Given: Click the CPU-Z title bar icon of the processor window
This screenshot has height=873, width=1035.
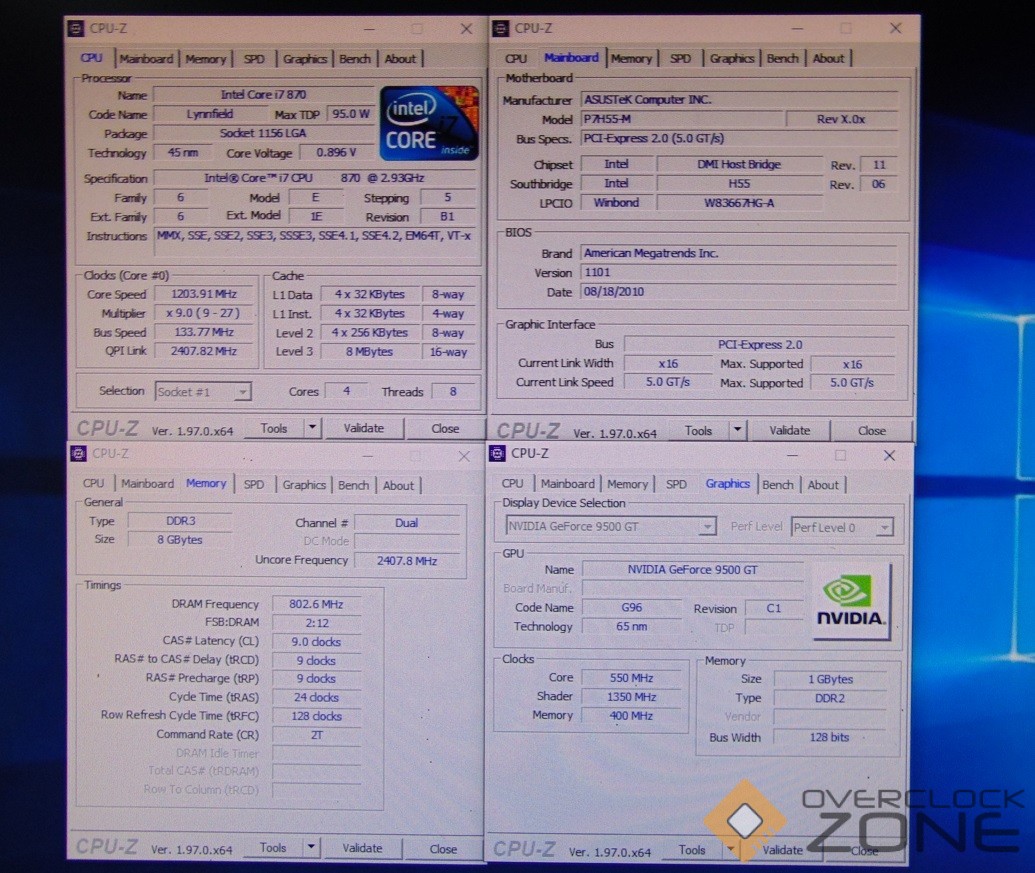Looking at the screenshot, I should tap(76, 29).
